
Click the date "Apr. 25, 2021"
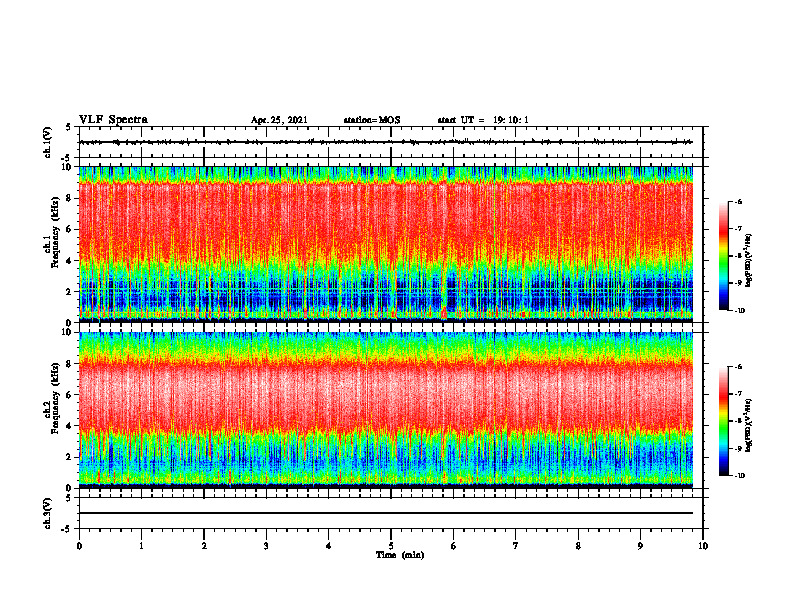pos(279,120)
